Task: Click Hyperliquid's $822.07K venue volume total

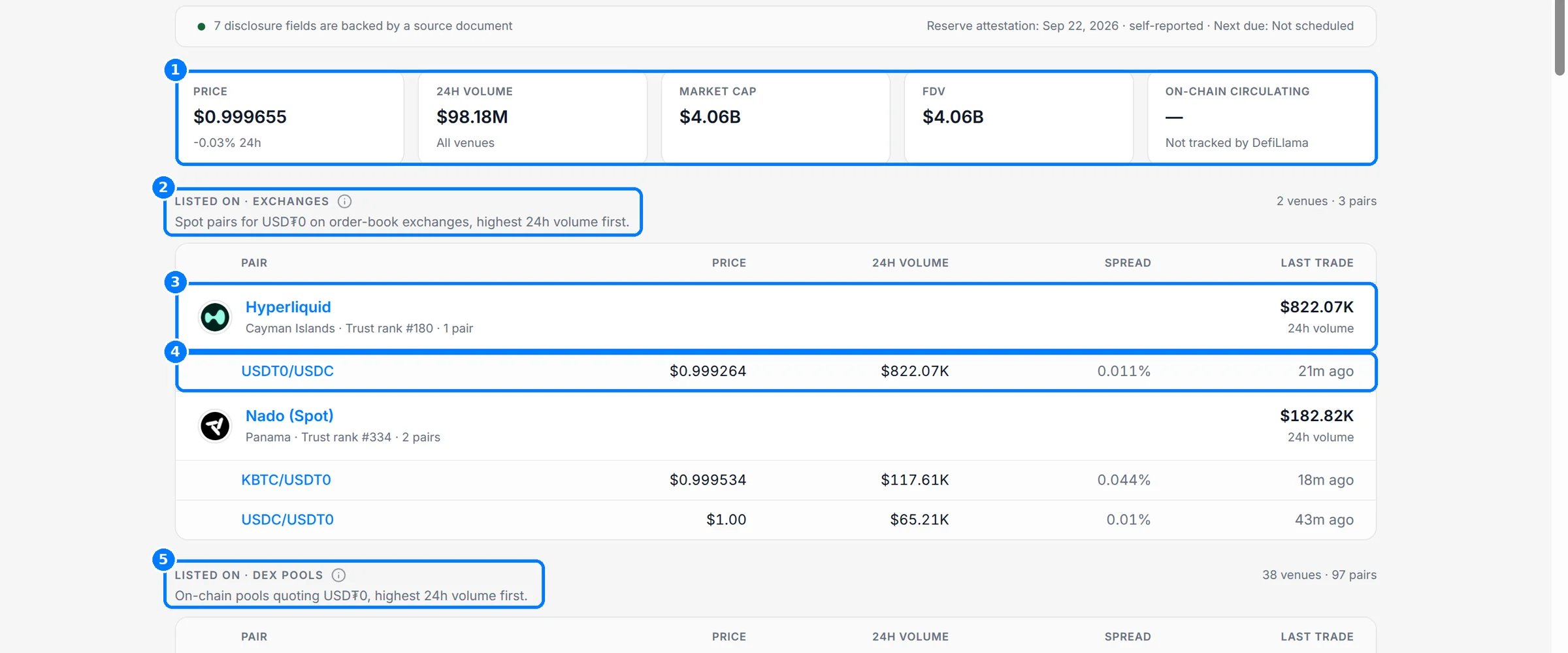Action: pyautogui.click(x=1316, y=307)
